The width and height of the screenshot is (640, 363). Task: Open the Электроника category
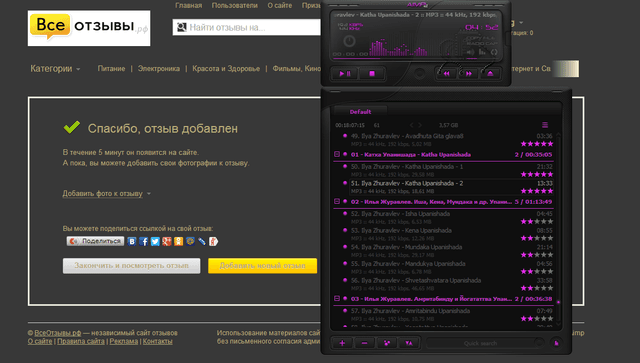159,69
